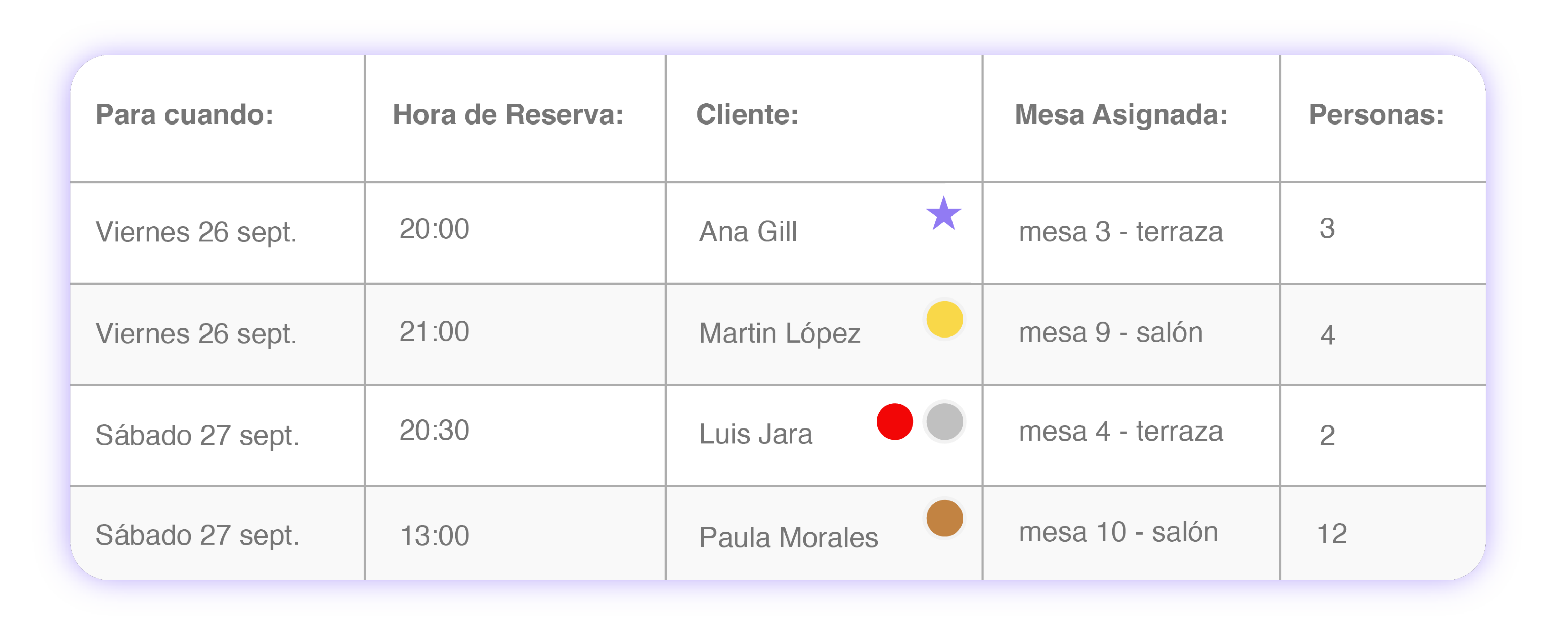The height and width of the screenshot is (632, 1568).
Task: Click the mesa 10 - salón cell
Action: click(x=1118, y=533)
